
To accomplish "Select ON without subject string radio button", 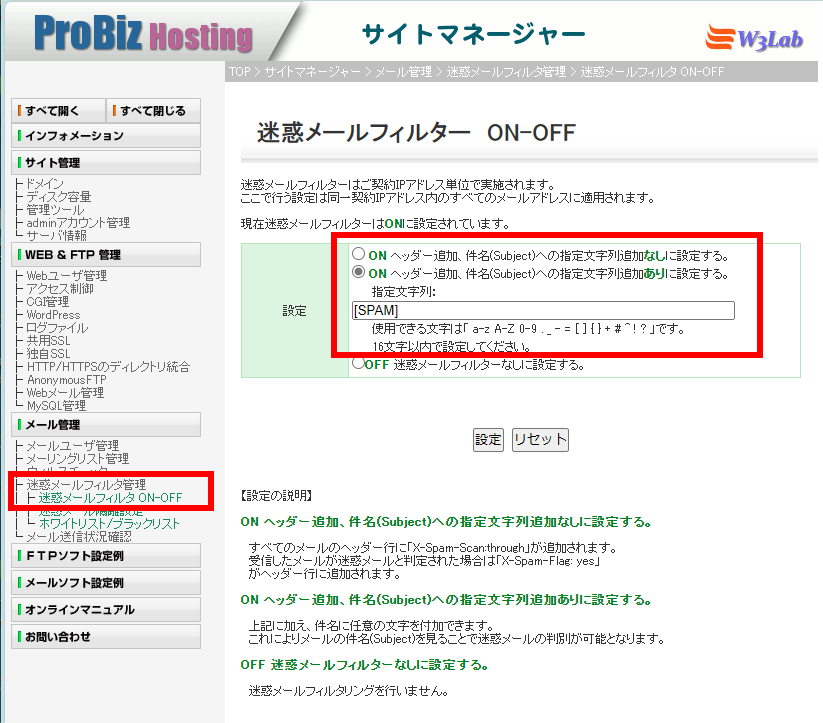I will (358, 255).
